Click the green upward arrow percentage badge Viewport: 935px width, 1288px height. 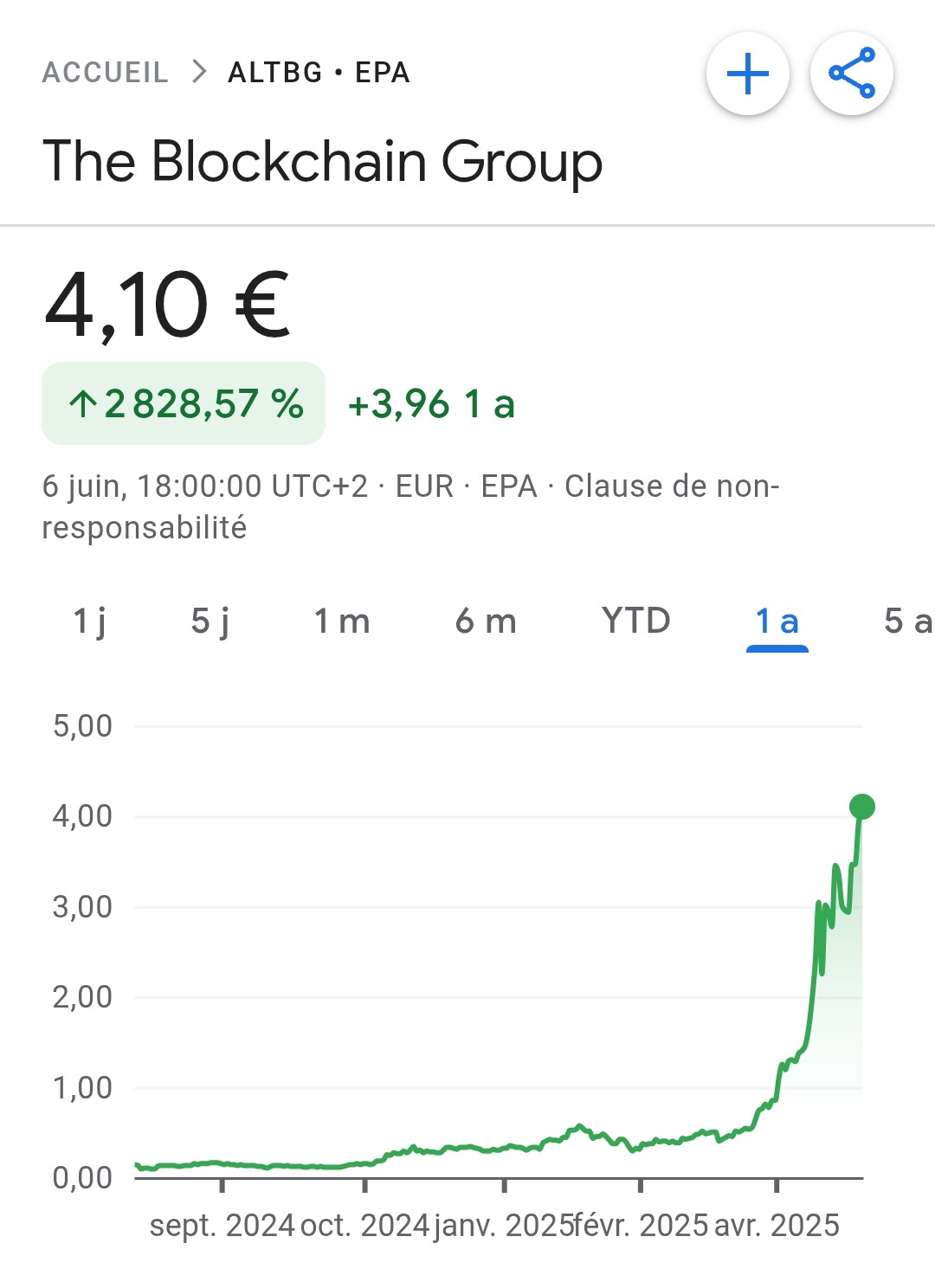coord(184,403)
